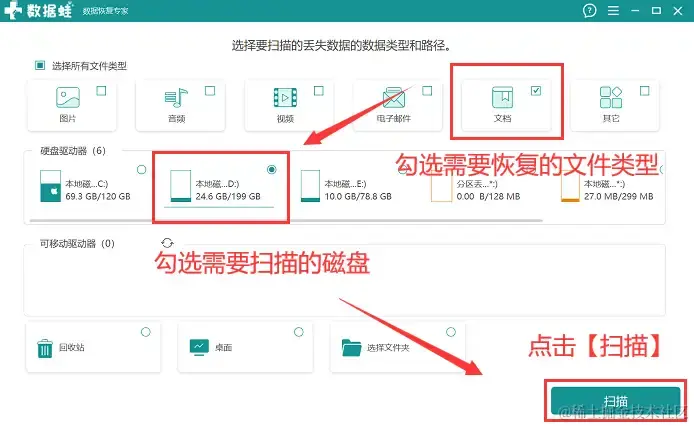Click the E: drive disk icon
Viewport: 694px width, 426px height.
click(310, 186)
